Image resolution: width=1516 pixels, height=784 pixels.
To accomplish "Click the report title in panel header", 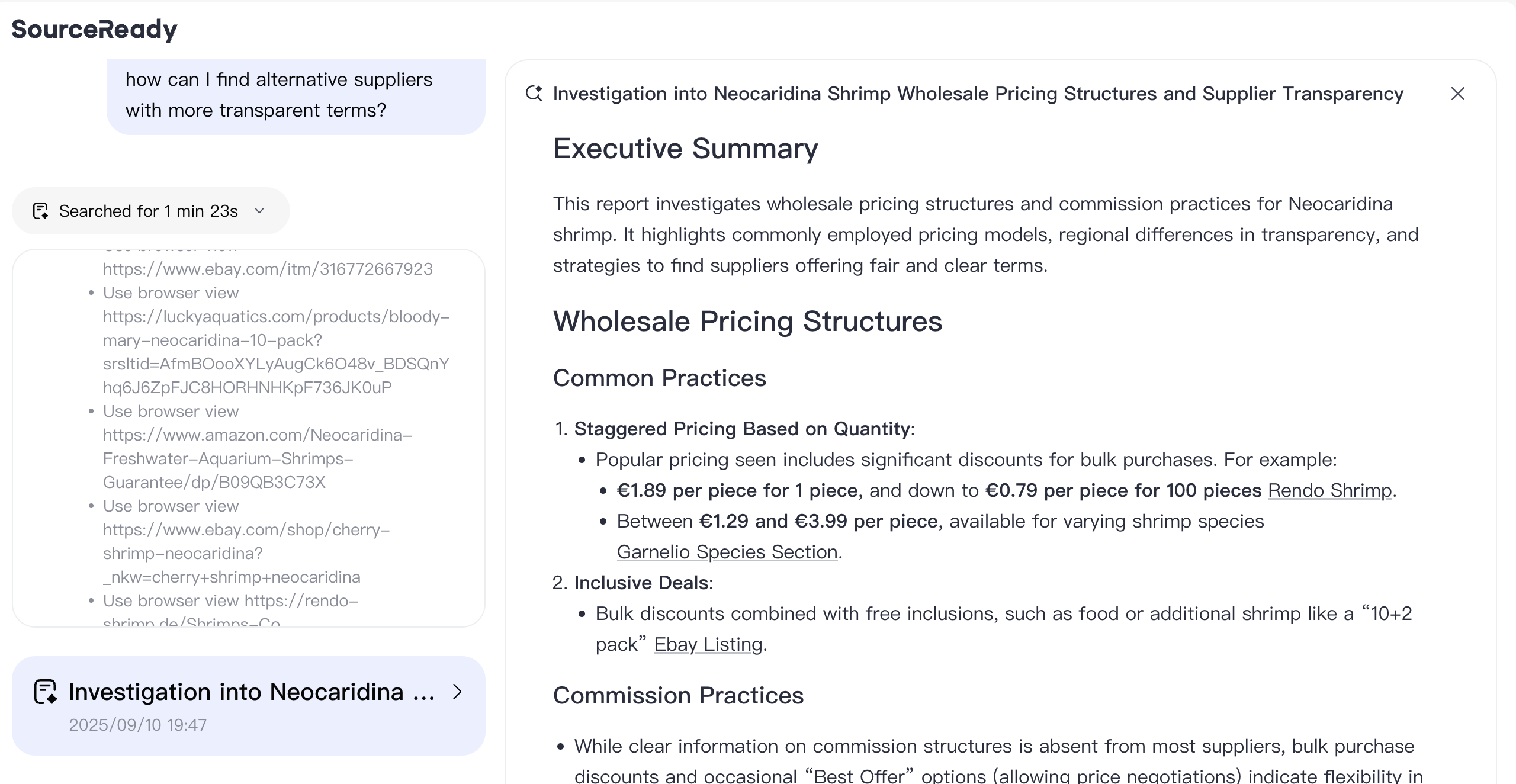I will (978, 94).
